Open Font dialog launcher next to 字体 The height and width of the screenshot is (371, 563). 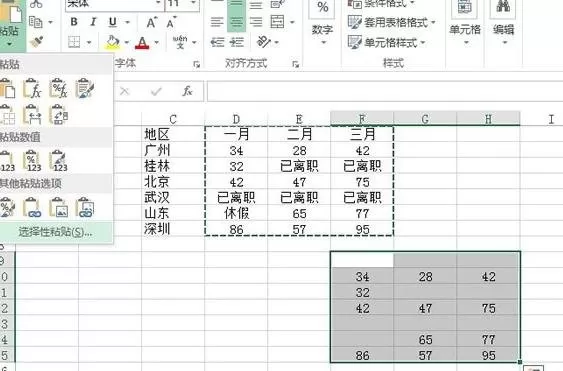click(x=196, y=64)
